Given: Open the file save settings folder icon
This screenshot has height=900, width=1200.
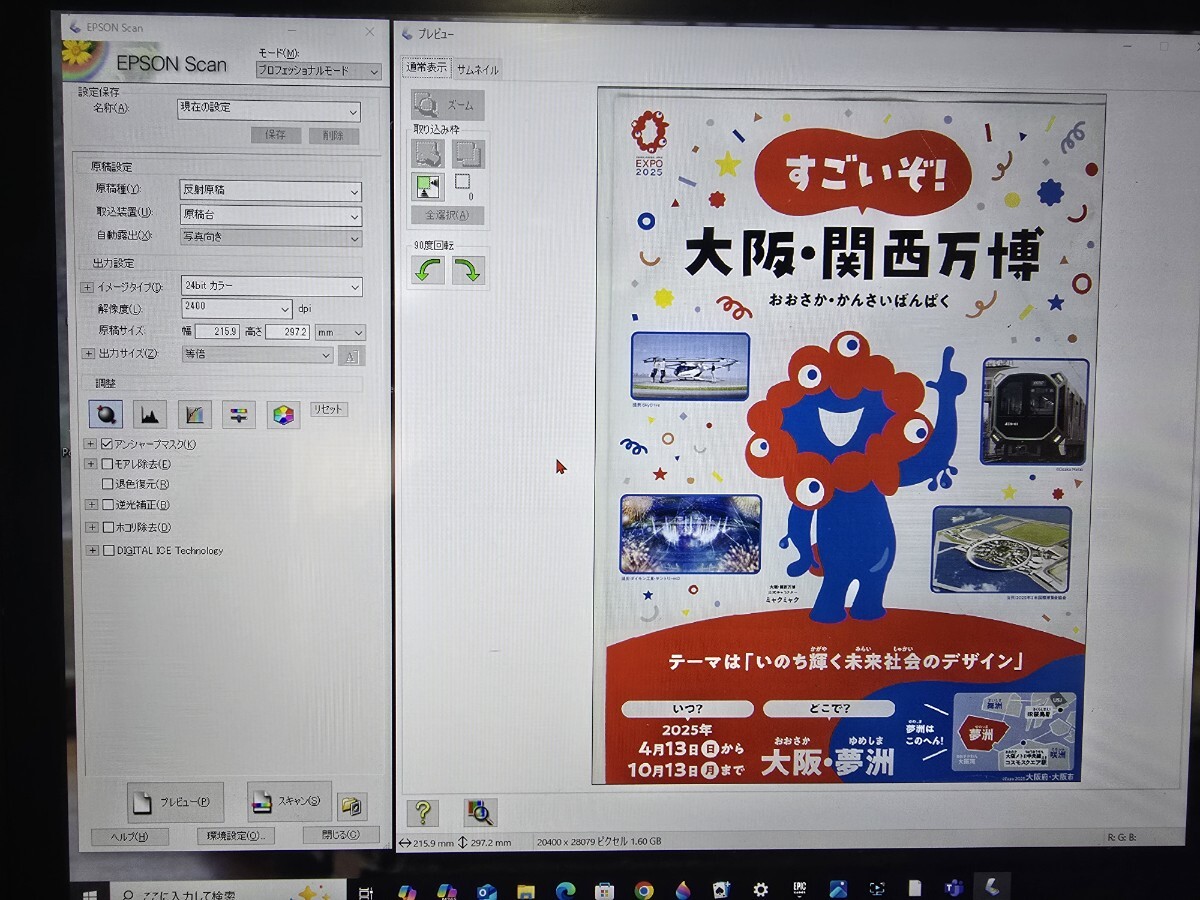Looking at the screenshot, I should pos(352,805).
